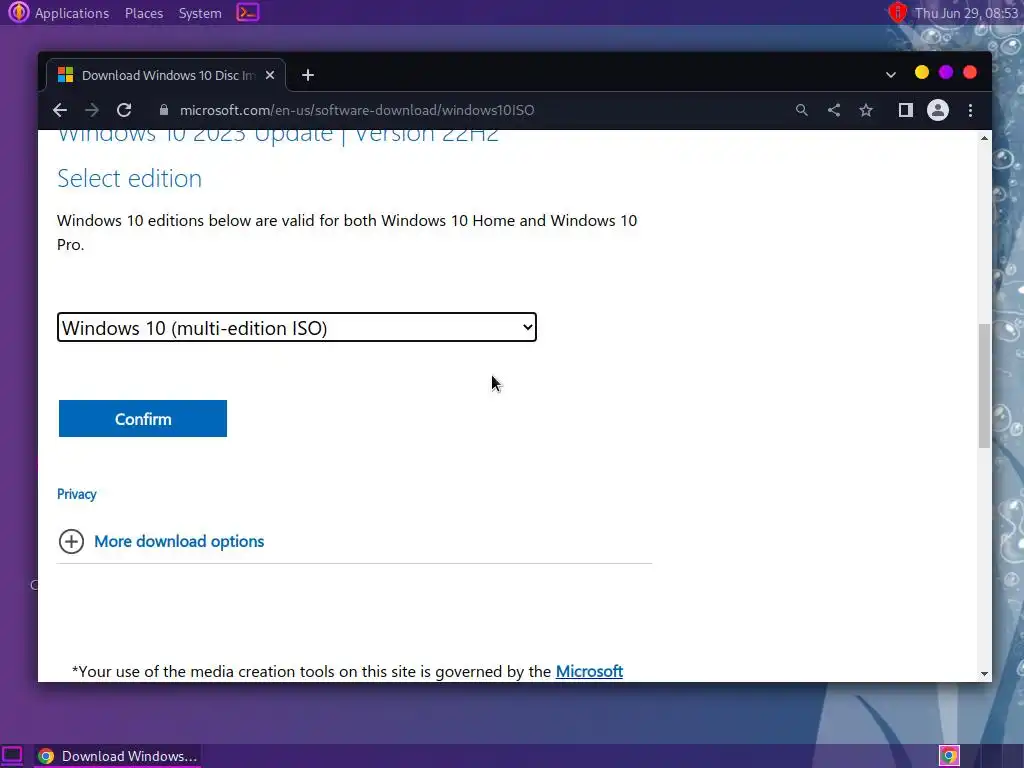Close the Download Windows 10 tab

(x=270, y=75)
